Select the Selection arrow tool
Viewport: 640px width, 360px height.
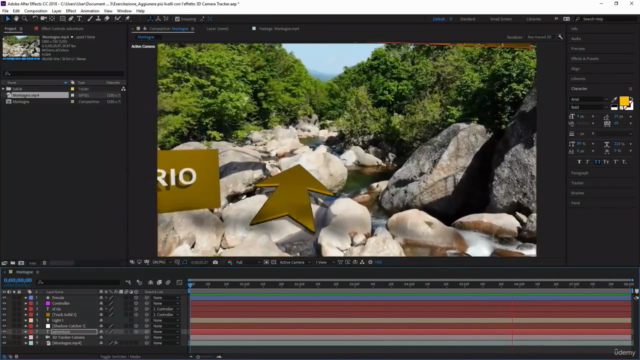pos(7,19)
